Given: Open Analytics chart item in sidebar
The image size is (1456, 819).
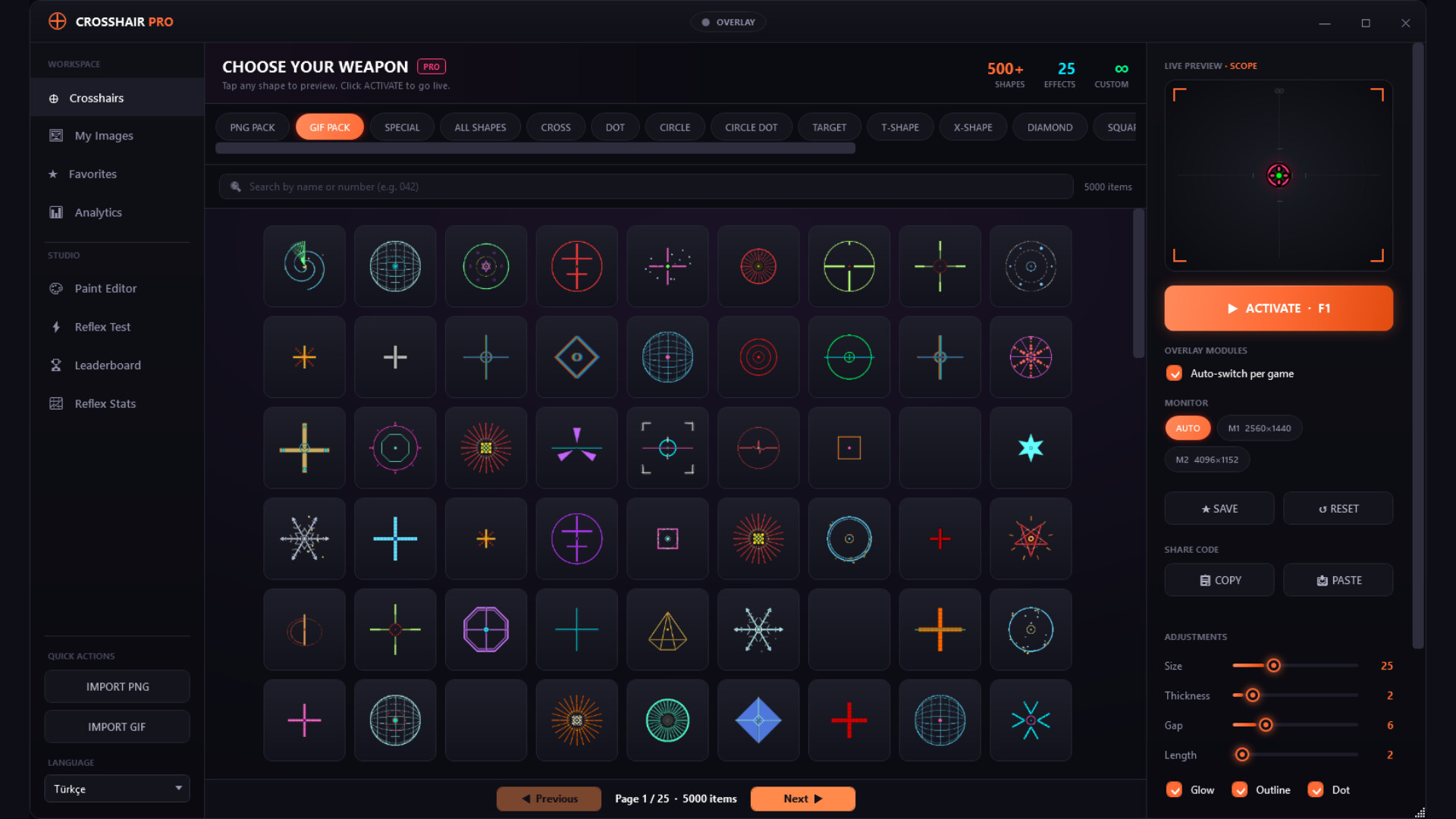Looking at the screenshot, I should click(117, 212).
